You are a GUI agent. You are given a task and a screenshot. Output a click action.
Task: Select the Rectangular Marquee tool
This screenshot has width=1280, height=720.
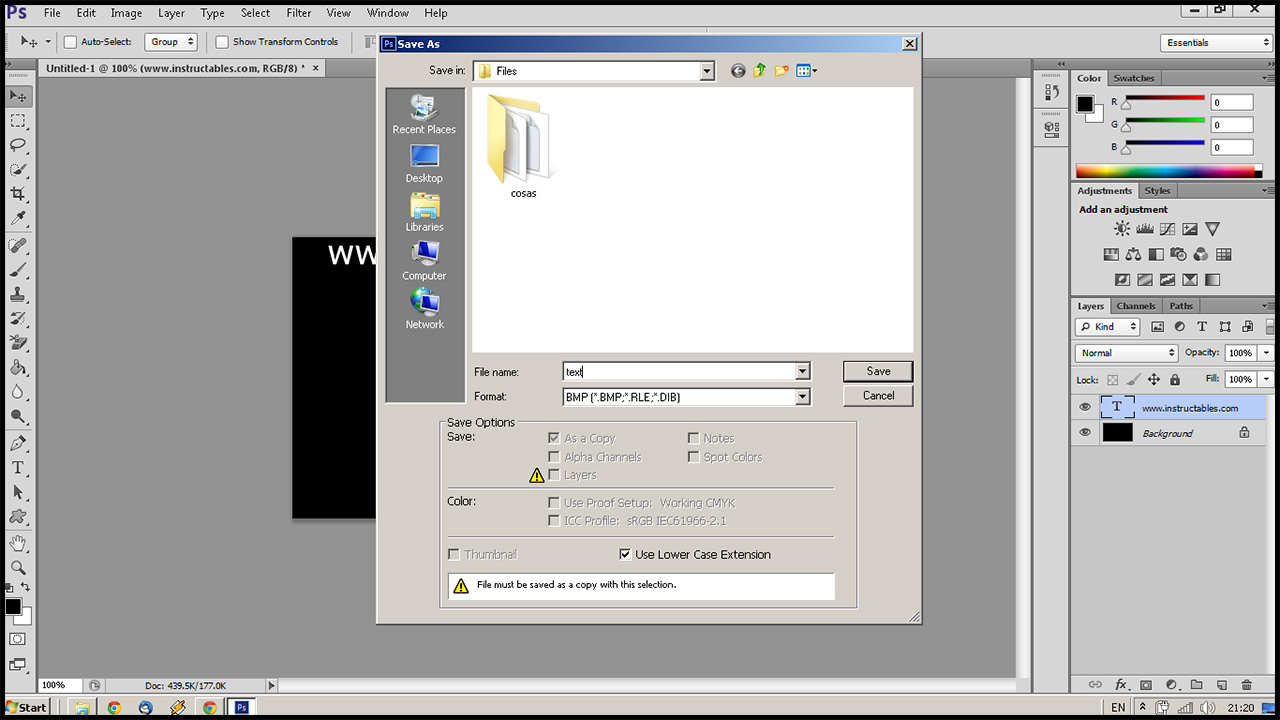pyautogui.click(x=18, y=121)
